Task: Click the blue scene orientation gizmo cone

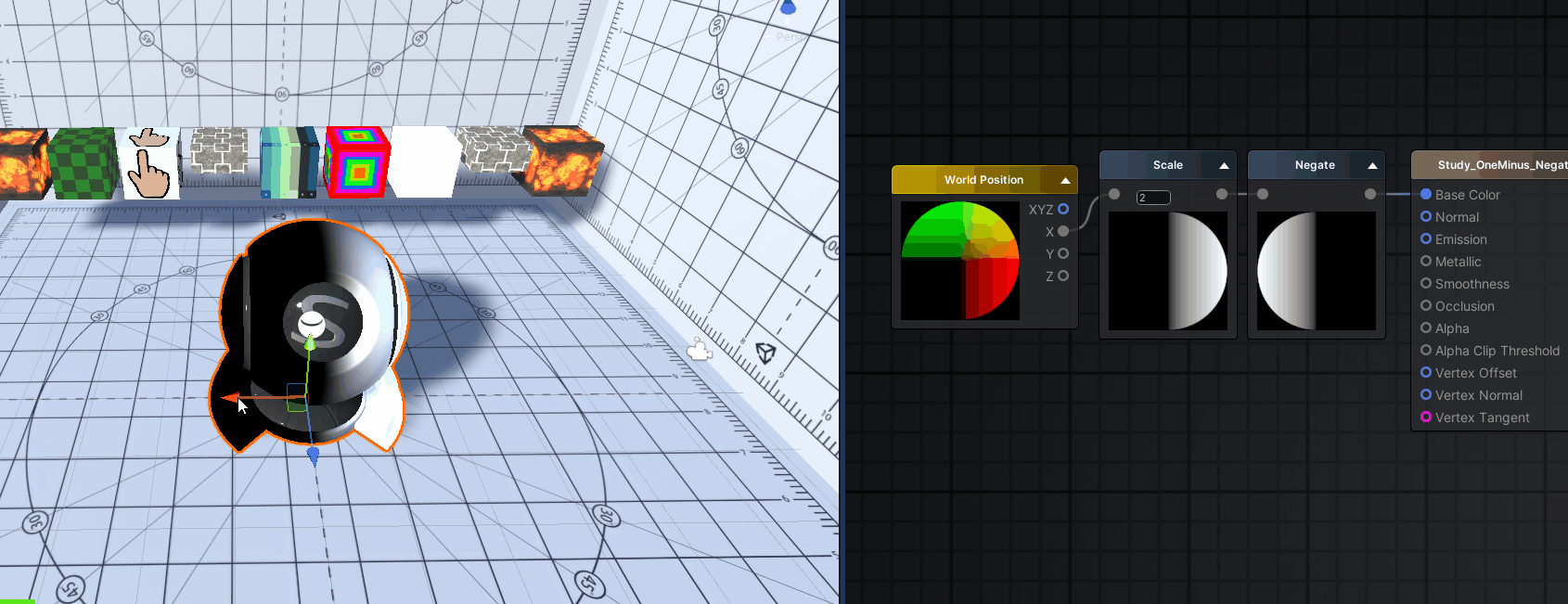Action: coord(788,7)
